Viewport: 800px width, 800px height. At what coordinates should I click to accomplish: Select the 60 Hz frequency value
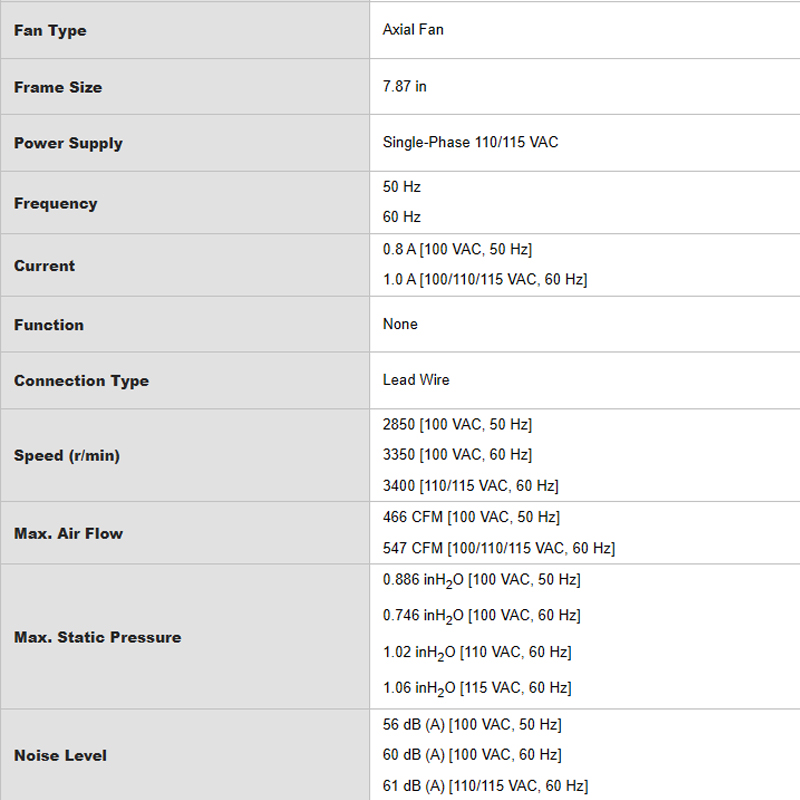click(402, 217)
